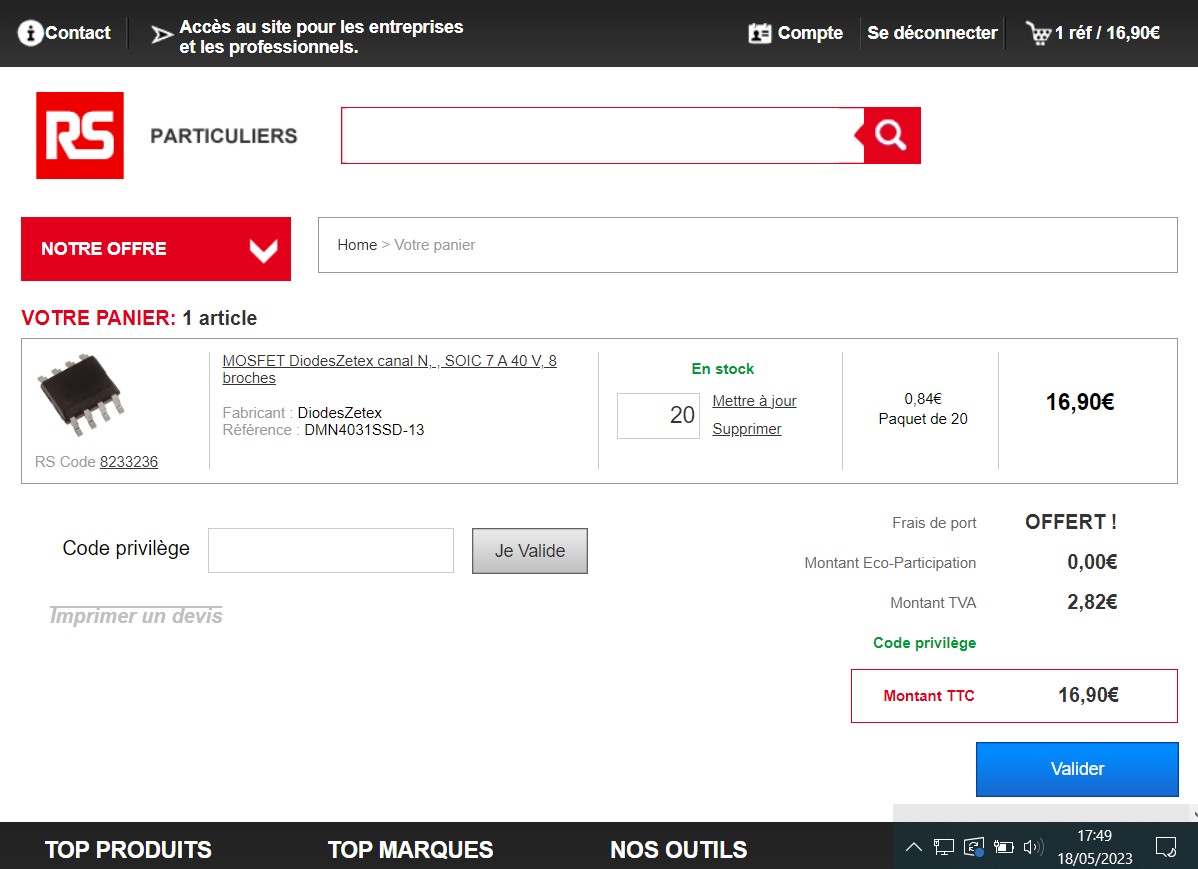Screen dimensions: 1198x869
Task: Click the En stock status text
Action: pyautogui.click(x=723, y=368)
